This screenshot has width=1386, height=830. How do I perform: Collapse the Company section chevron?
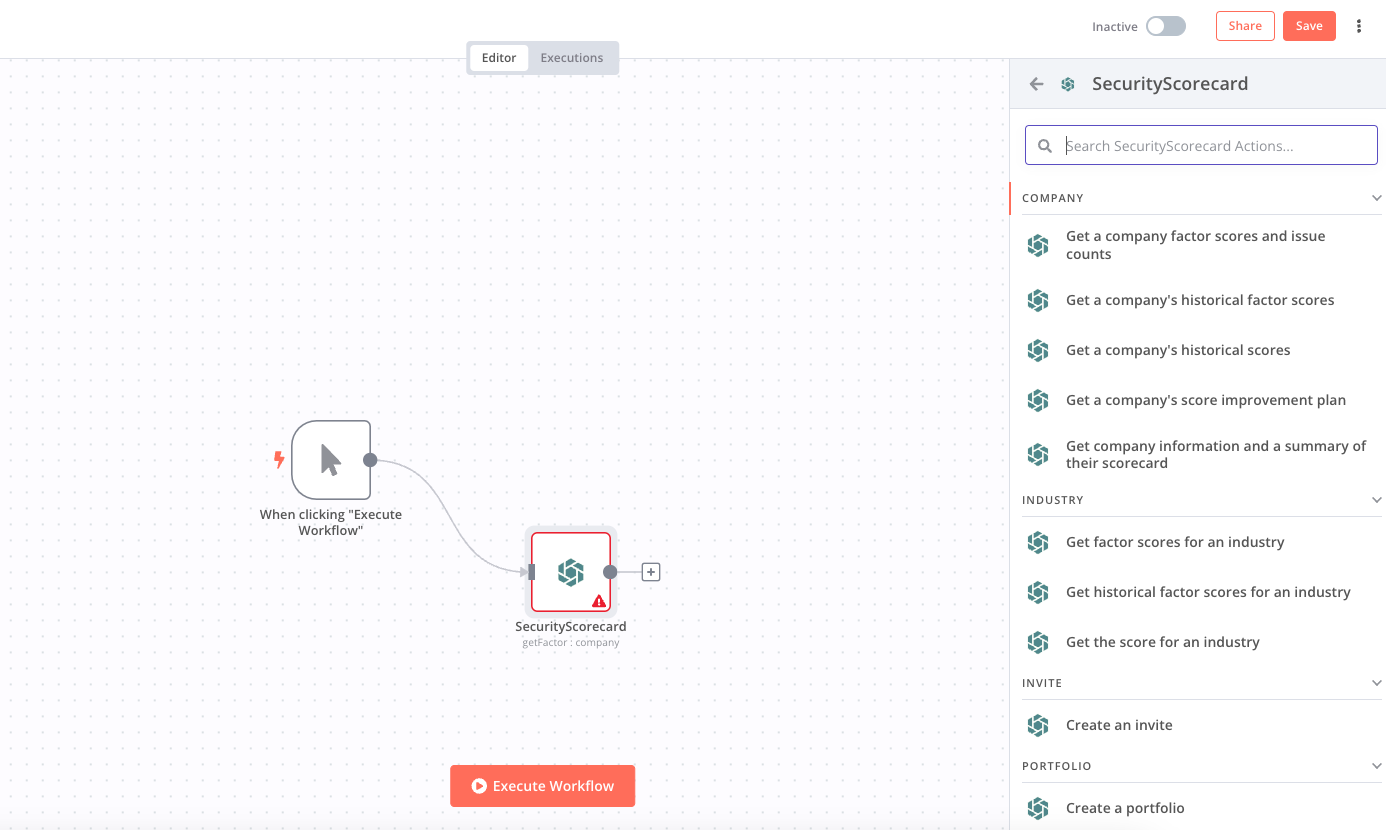point(1376,198)
